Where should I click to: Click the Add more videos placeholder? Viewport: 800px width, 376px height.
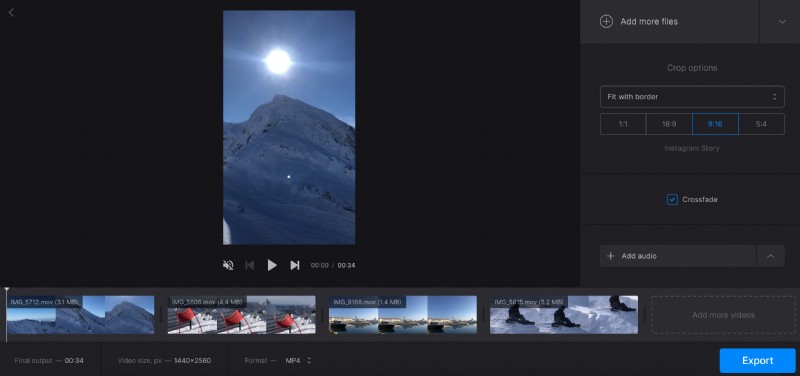click(x=723, y=315)
